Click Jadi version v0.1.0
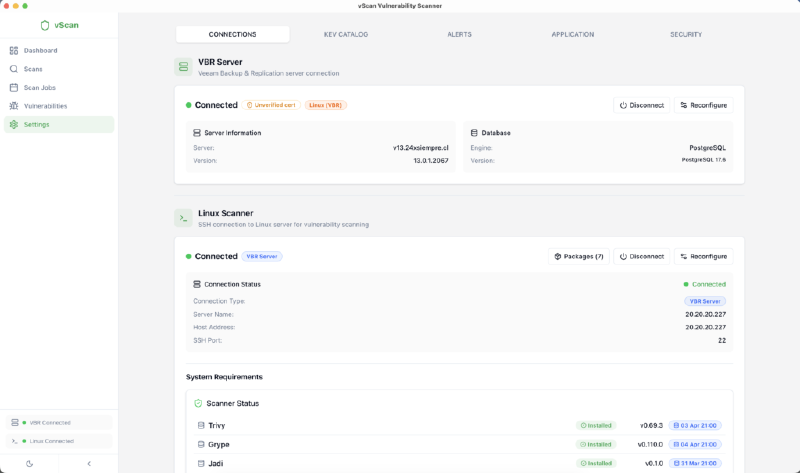 pyautogui.click(x=654, y=463)
